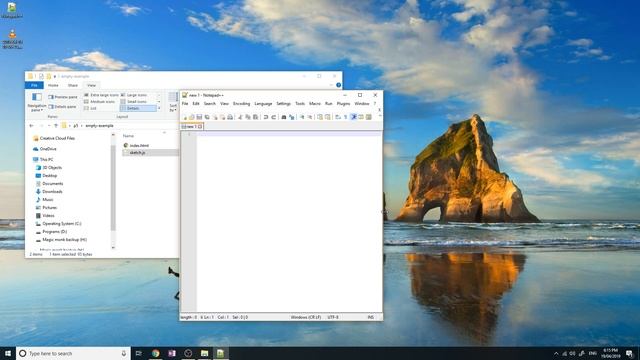
Task: Open the Tools menu in Notepad++
Action: [300, 104]
